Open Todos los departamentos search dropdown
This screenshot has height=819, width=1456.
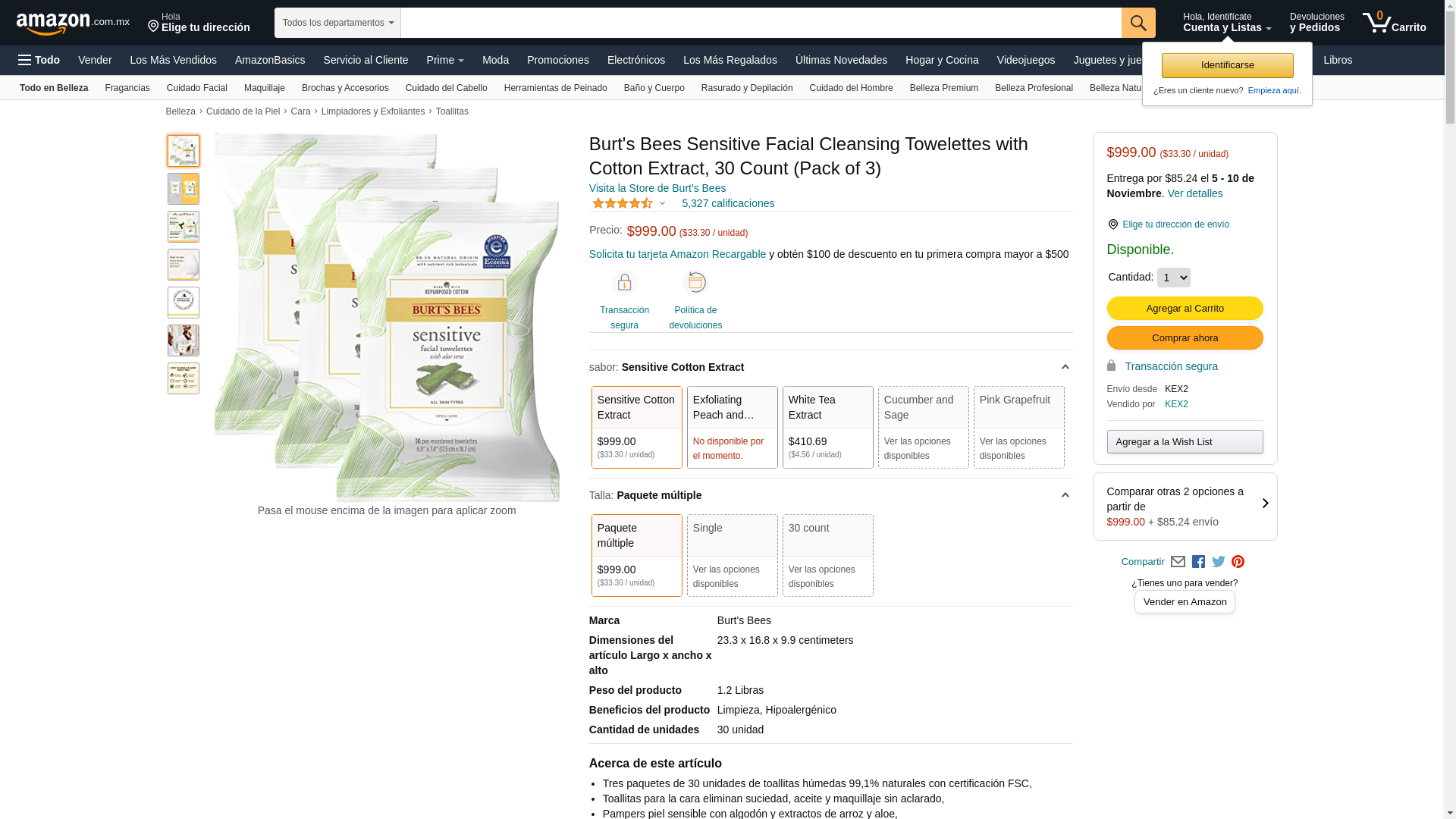click(337, 23)
